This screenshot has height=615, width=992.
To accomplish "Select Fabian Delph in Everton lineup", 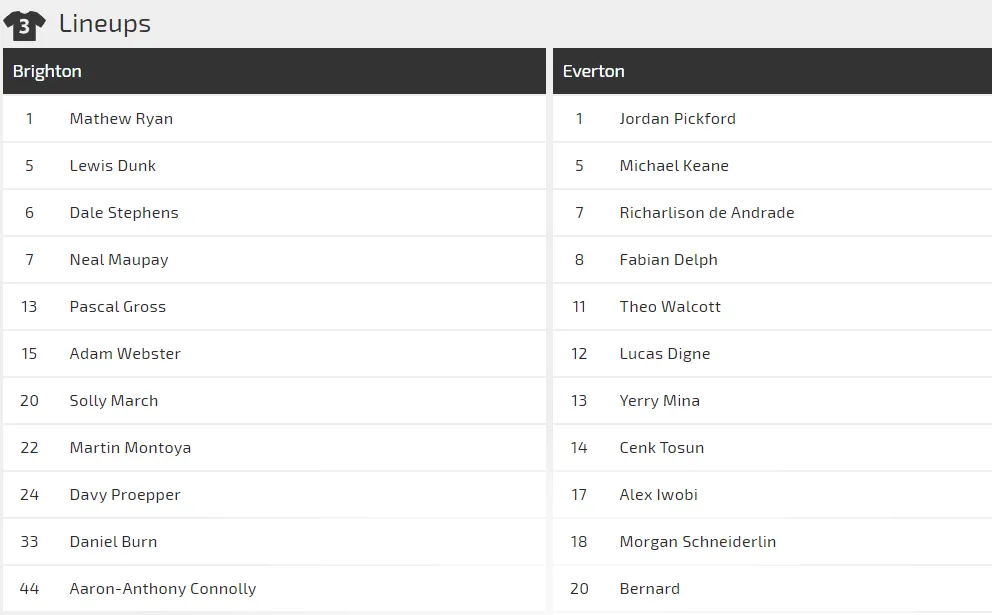I will click(668, 259).
